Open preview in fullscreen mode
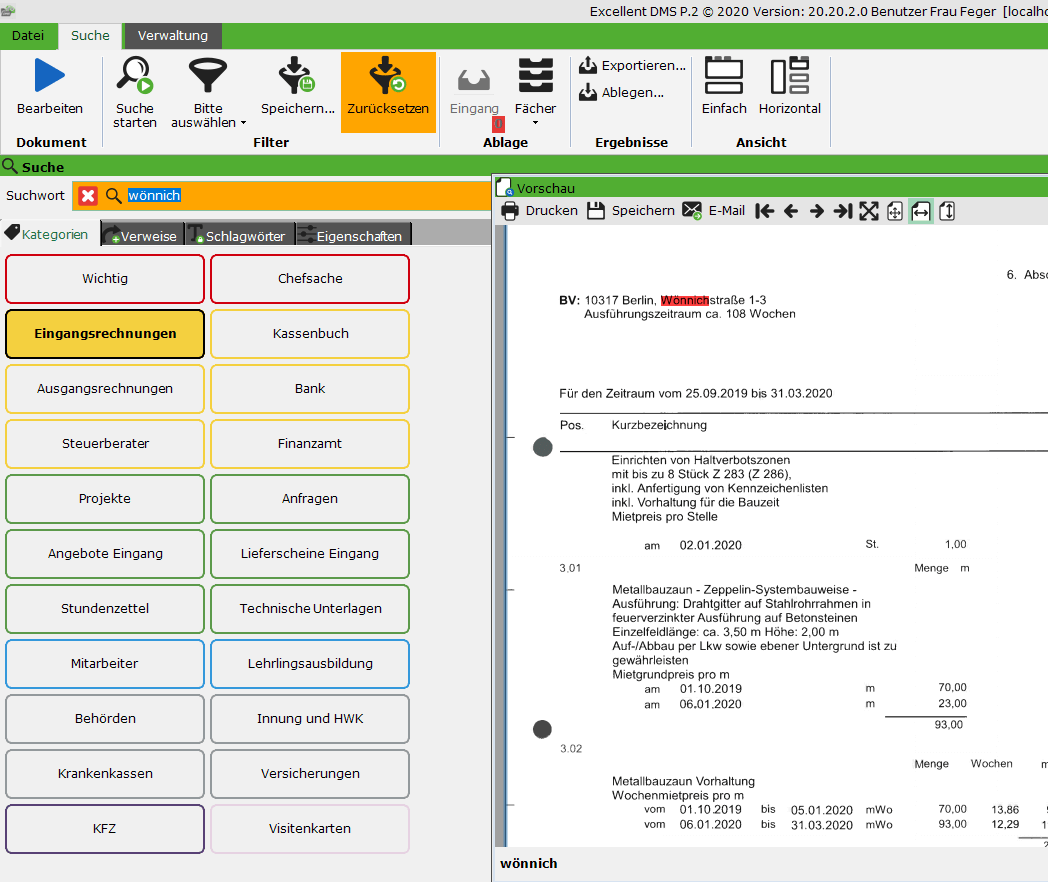This screenshot has height=882, width=1048. [869, 211]
